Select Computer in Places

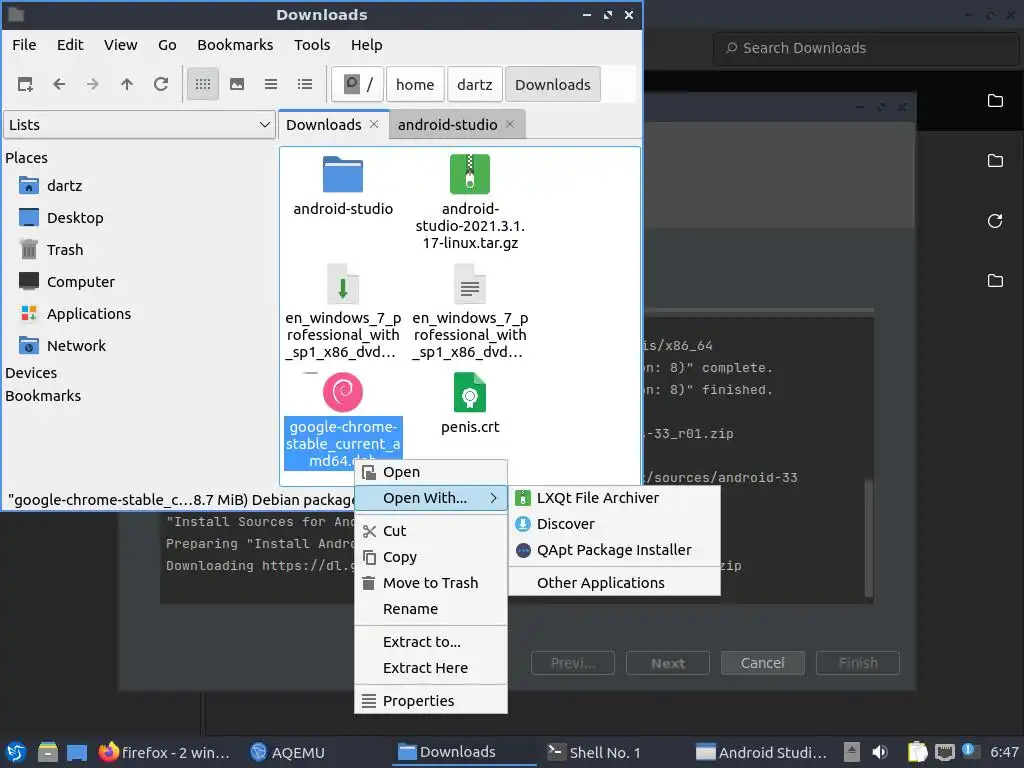click(80, 282)
